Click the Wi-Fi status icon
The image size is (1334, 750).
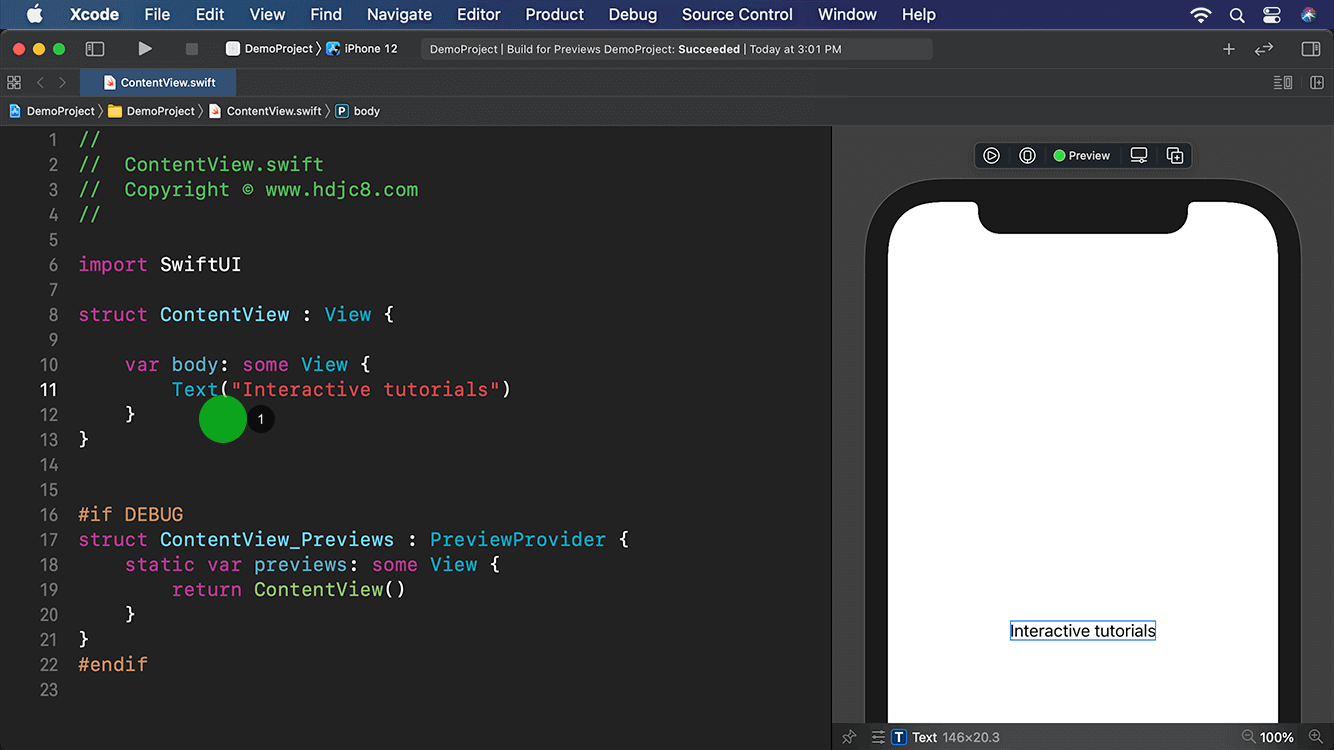pyautogui.click(x=1200, y=15)
